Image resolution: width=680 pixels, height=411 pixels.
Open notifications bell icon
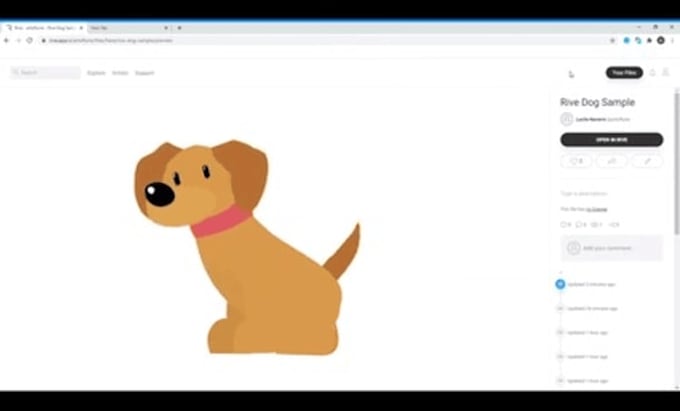[652, 73]
